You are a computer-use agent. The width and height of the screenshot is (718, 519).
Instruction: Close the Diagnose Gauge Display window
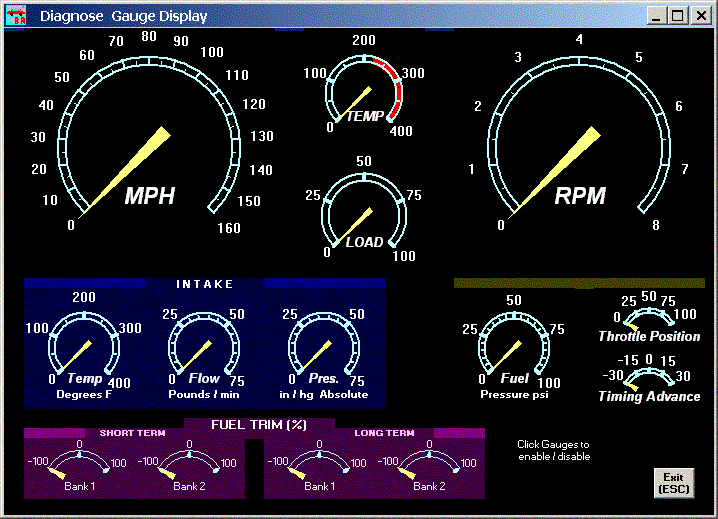pyautogui.click(x=699, y=16)
